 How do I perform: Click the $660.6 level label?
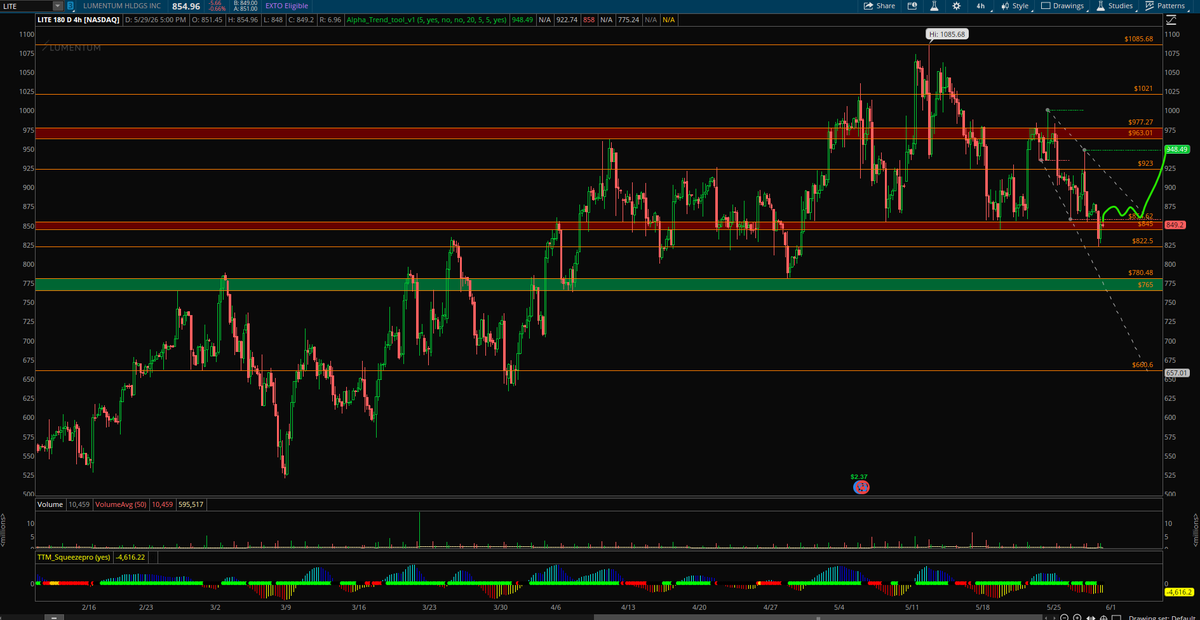tap(1143, 365)
